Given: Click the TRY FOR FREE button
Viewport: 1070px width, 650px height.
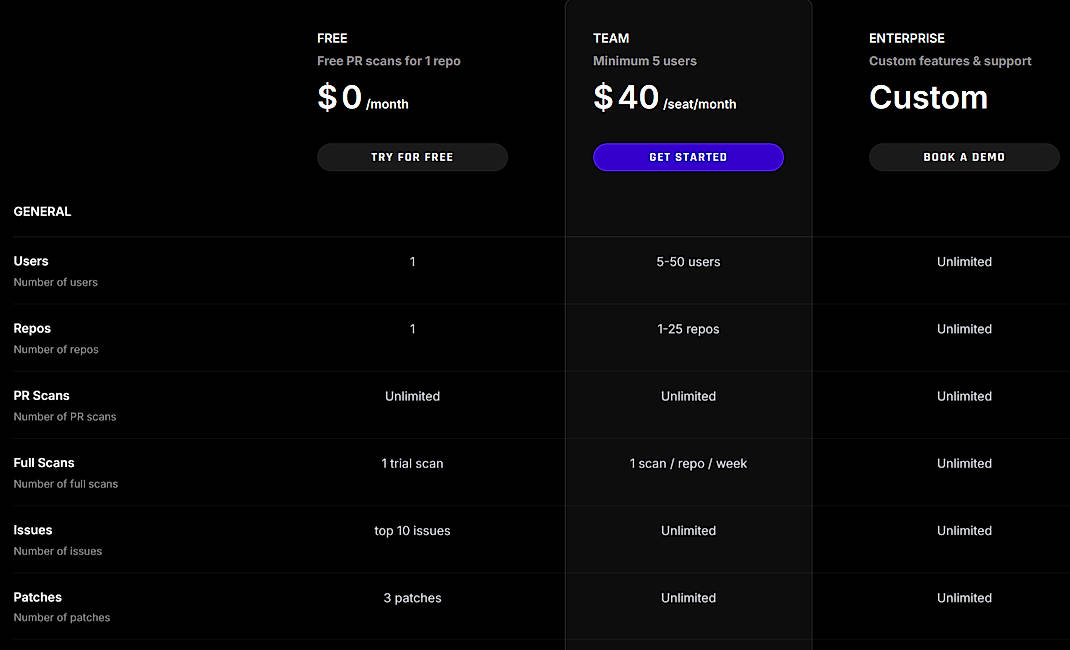Looking at the screenshot, I should click(412, 157).
